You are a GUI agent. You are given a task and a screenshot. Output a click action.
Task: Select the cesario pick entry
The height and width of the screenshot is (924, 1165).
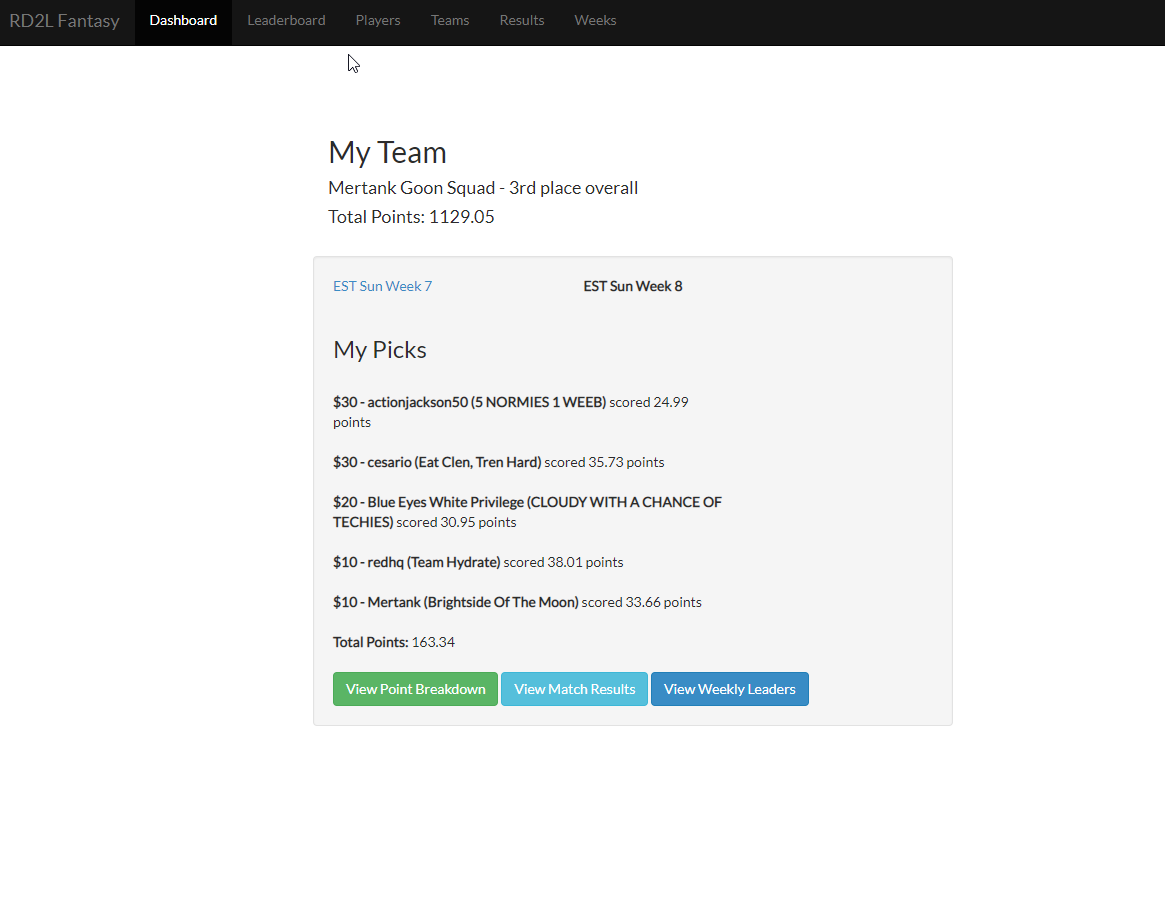(x=437, y=462)
